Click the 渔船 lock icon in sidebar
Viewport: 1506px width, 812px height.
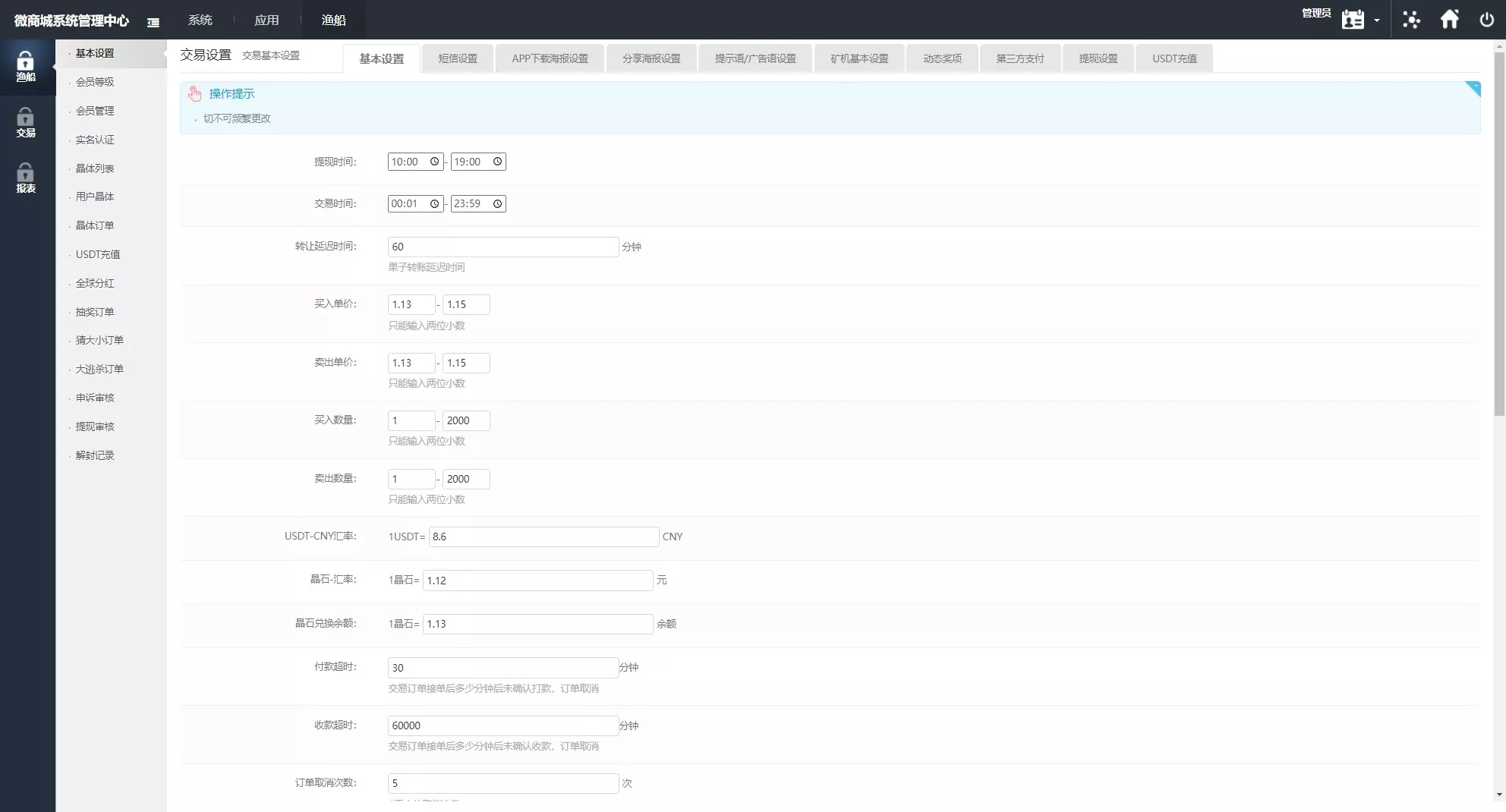(x=26, y=62)
